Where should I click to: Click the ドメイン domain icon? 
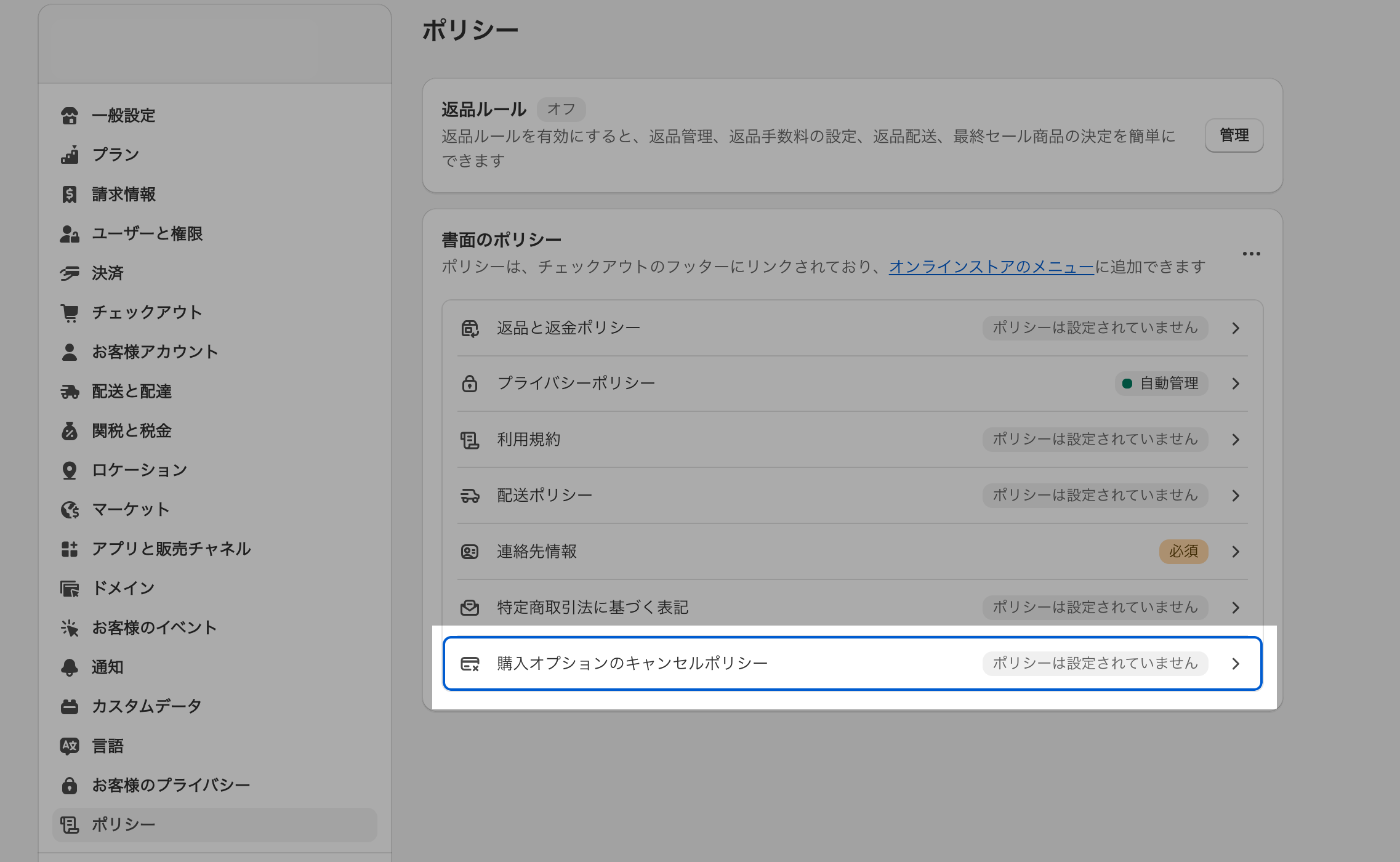coord(70,589)
